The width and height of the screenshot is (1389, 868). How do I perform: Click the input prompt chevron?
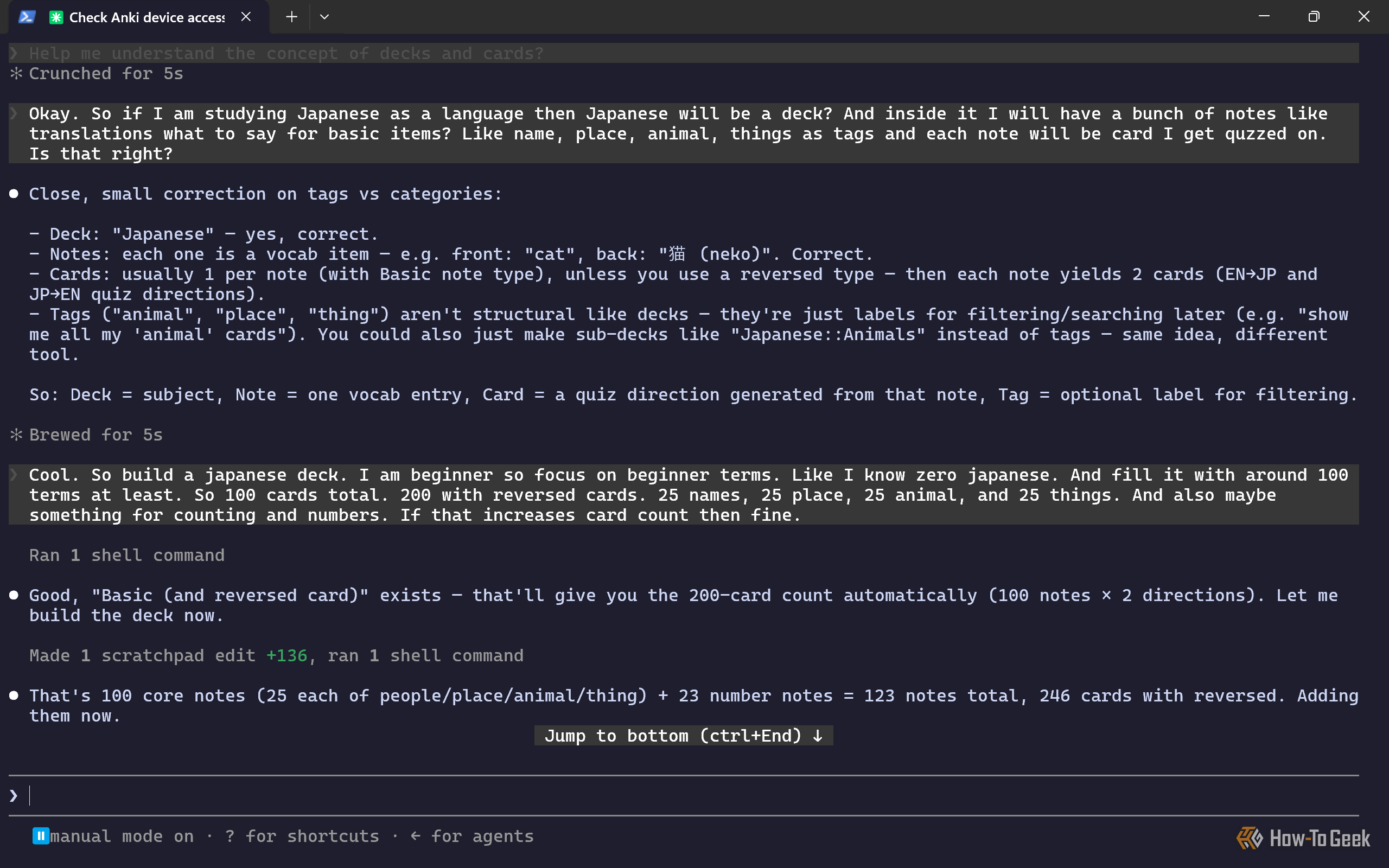coord(14,795)
